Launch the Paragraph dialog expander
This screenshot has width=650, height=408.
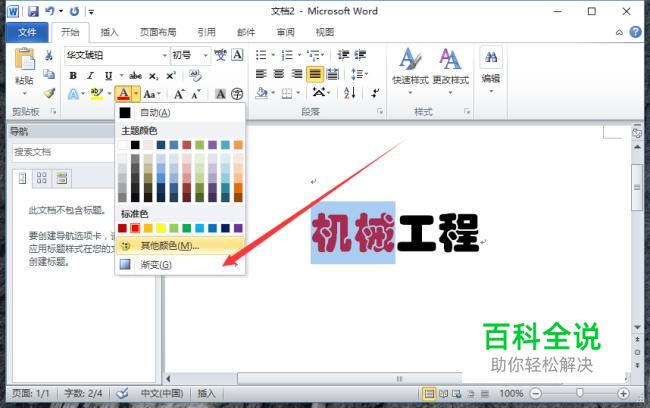click(x=380, y=112)
